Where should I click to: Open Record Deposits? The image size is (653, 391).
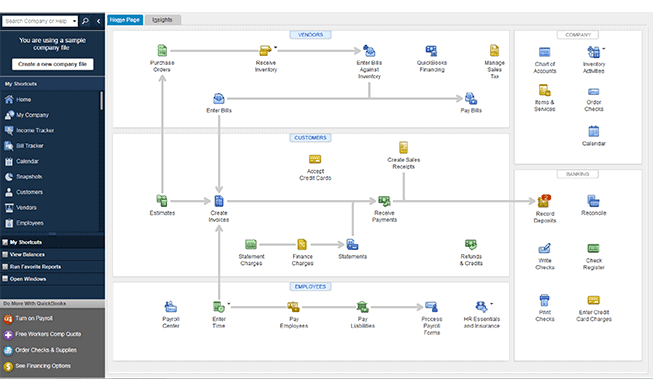tap(544, 201)
